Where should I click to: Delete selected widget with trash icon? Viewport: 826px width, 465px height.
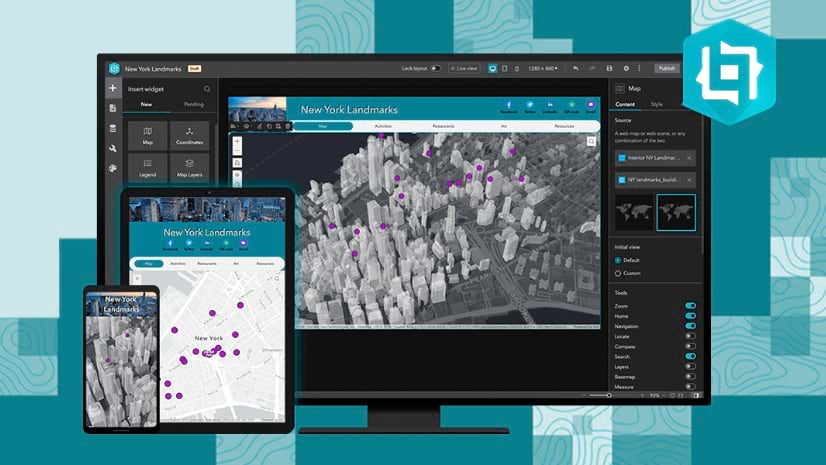pyautogui.click(x=288, y=126)
